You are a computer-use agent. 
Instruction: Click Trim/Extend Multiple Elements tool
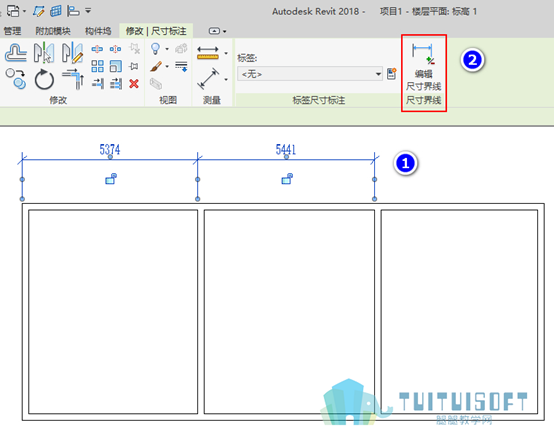click(x=116, y=84)
